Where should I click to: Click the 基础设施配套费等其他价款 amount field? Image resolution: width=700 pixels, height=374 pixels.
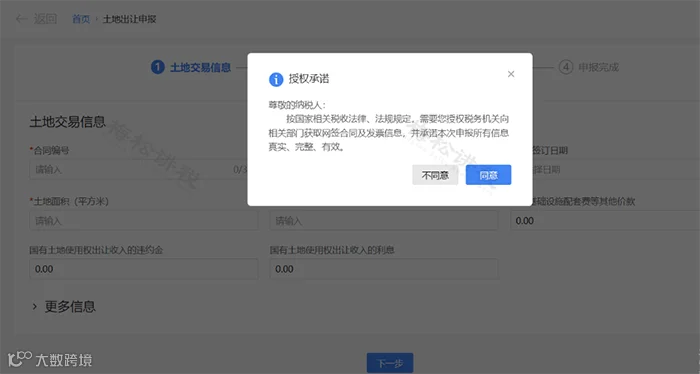[605, 220]
